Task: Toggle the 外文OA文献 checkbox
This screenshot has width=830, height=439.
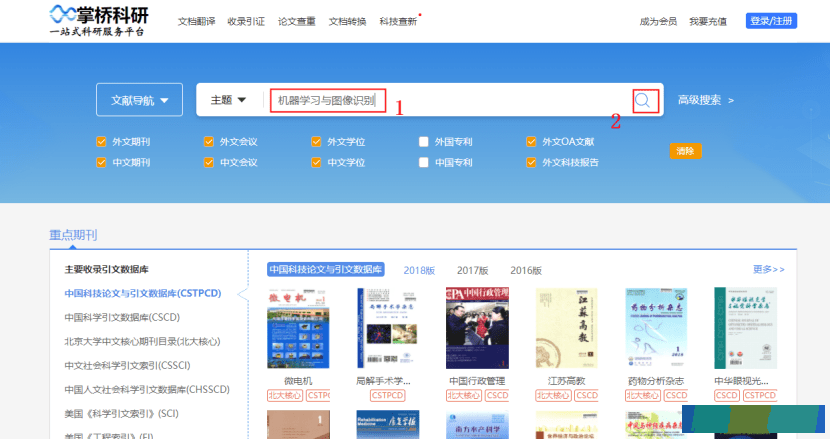Action: pos(531,141)
